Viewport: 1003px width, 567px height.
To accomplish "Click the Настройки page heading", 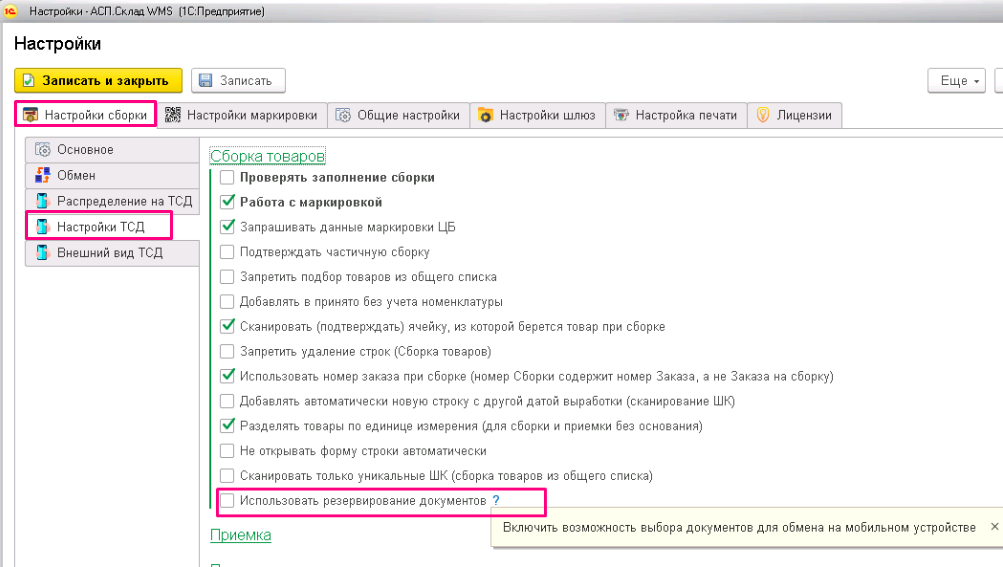I will pos(58,44).
